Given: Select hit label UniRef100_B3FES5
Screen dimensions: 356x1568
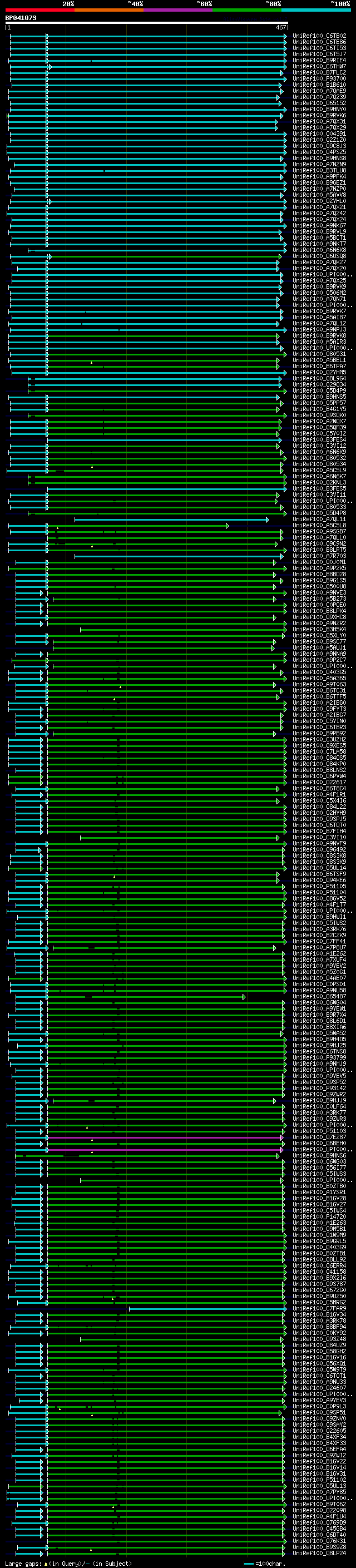Looking at the screenshot, I should pos(319,488).
